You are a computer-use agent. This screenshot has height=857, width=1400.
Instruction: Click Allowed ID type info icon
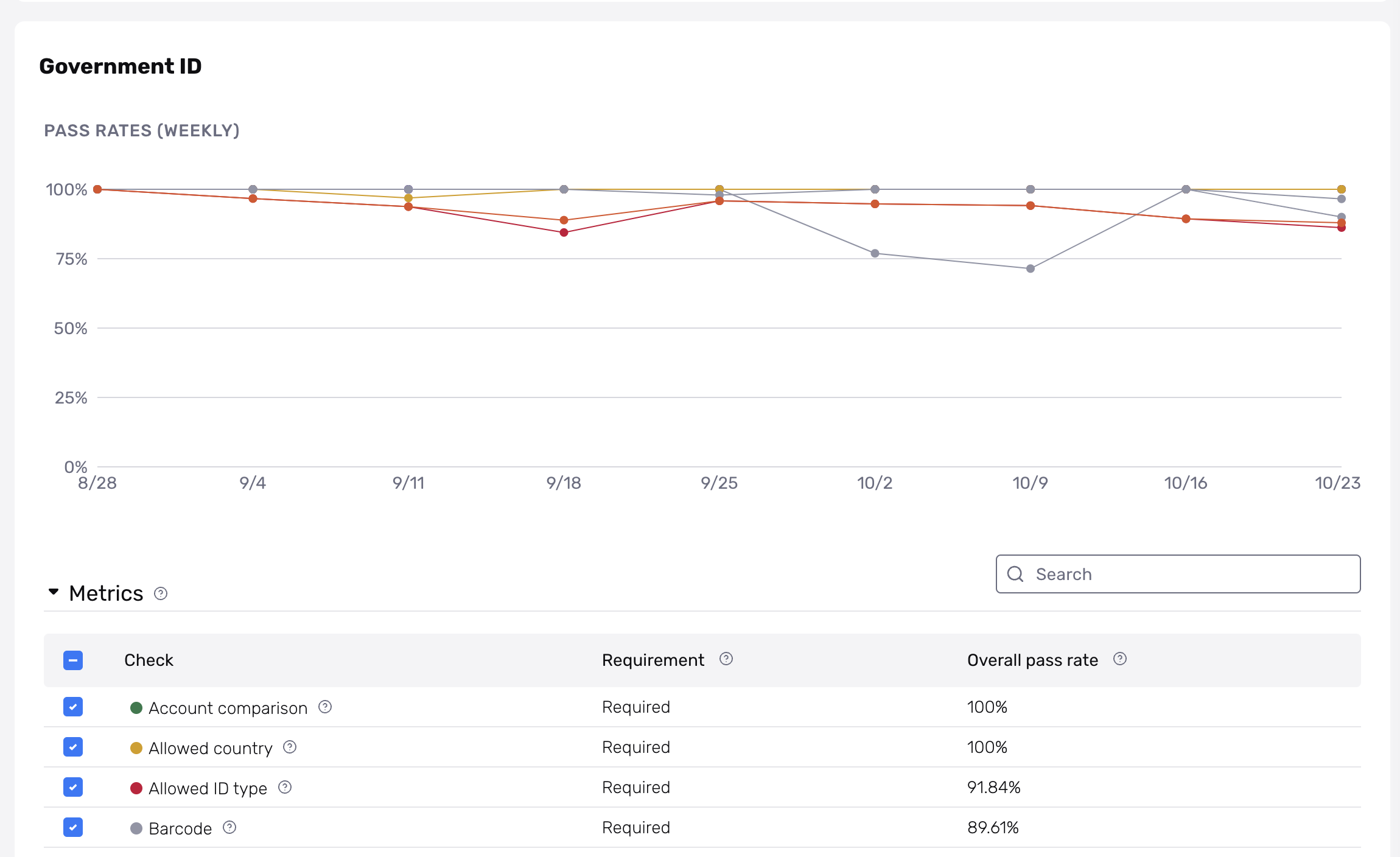285,787
